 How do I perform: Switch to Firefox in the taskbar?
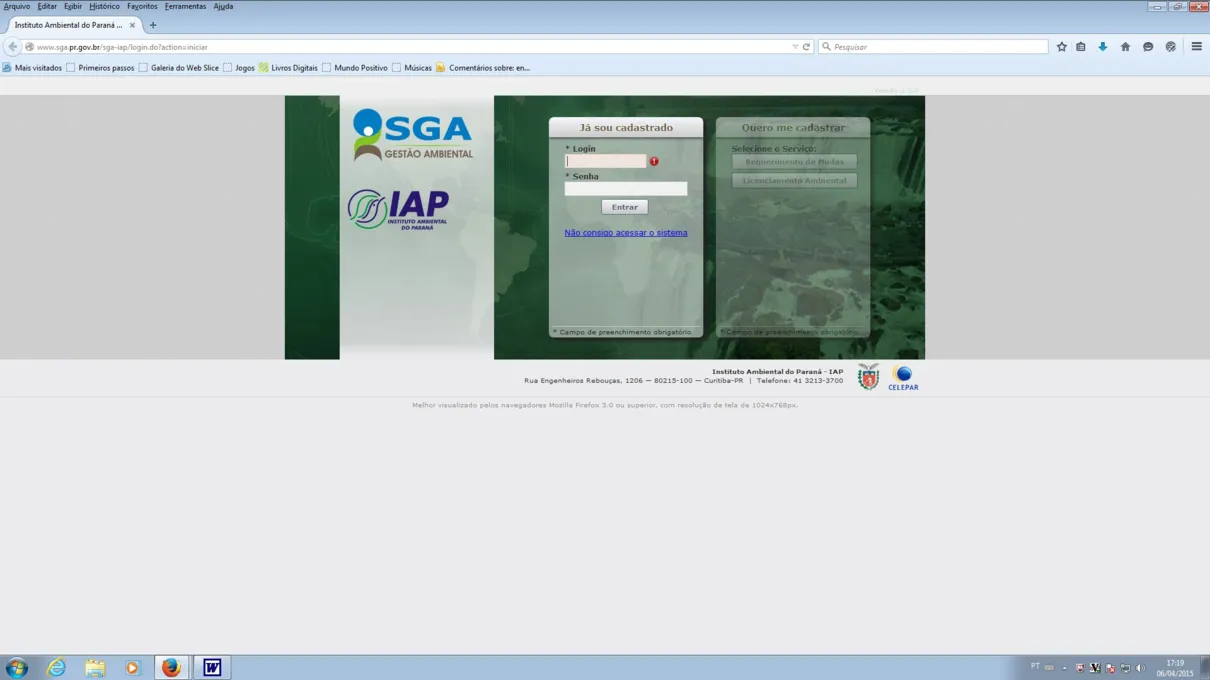171,667
